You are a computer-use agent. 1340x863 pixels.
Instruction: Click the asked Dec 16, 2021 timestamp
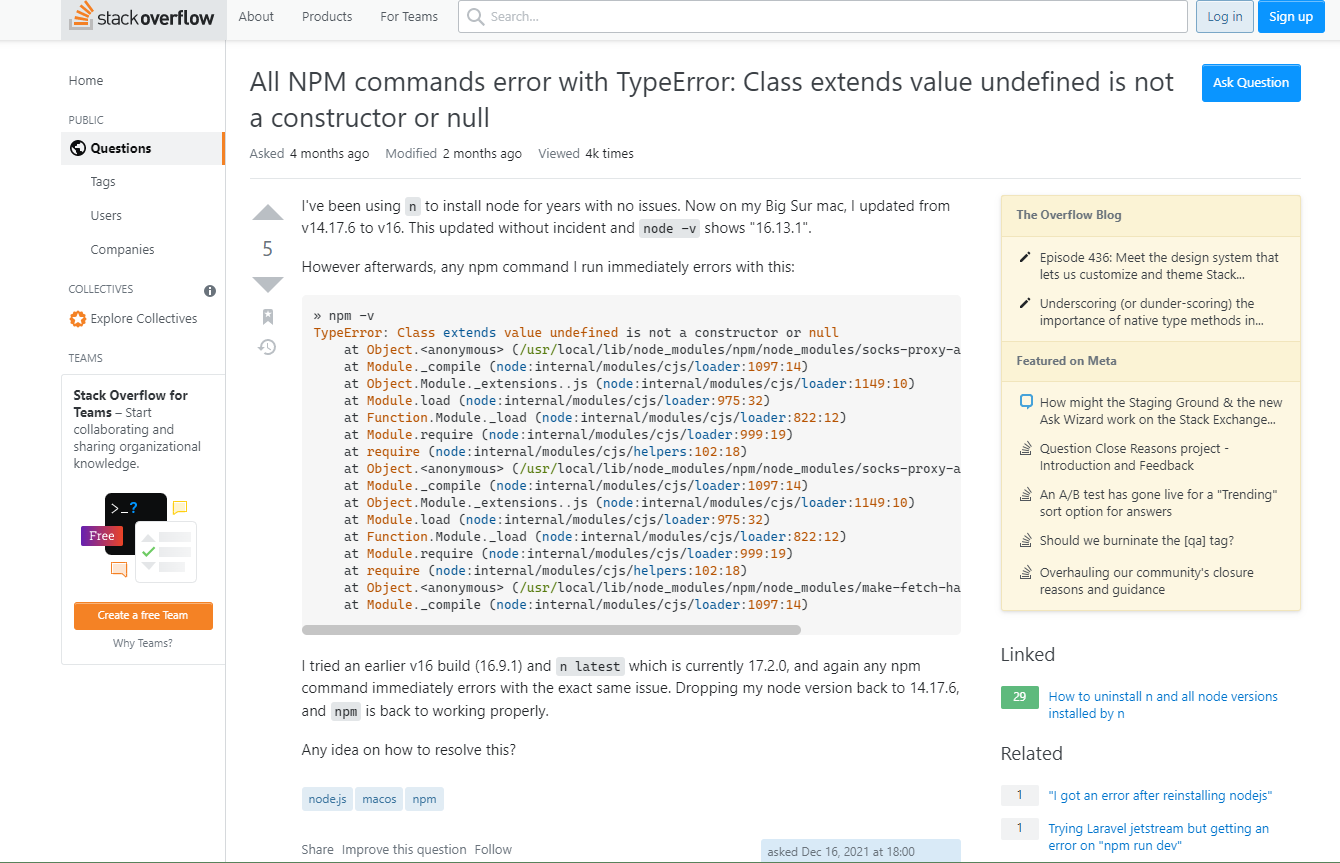point(841,852)
